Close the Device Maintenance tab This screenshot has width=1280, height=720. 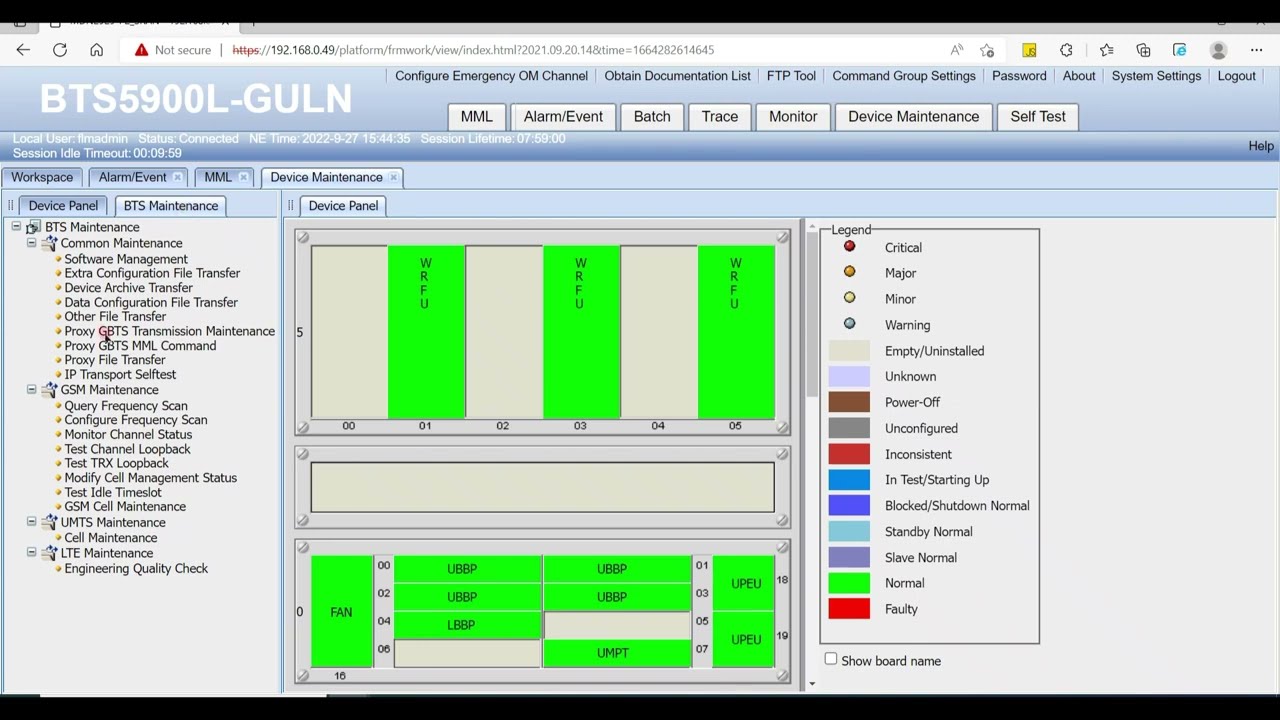click(393, 177)
